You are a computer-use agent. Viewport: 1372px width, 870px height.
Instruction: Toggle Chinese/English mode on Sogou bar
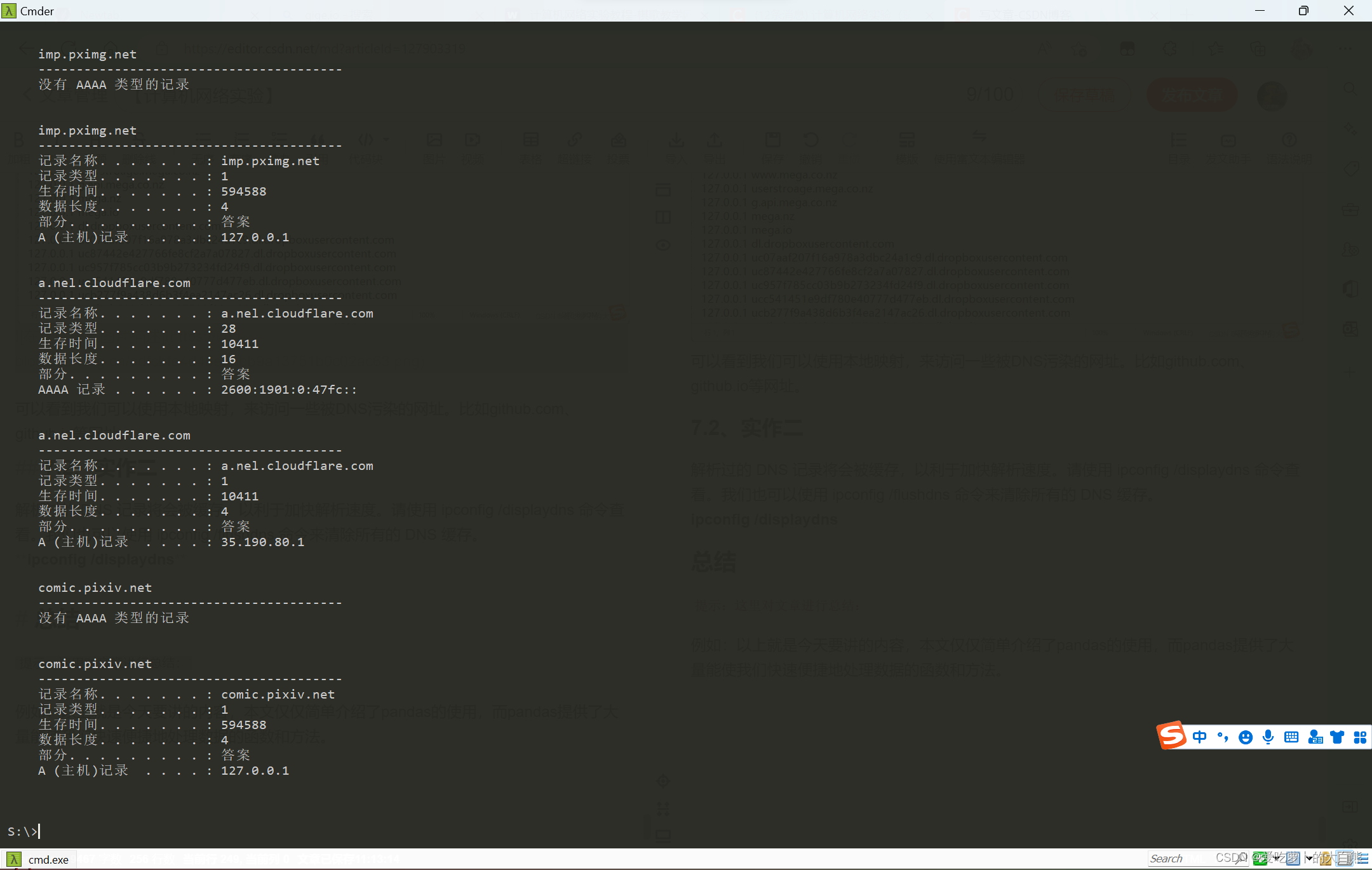tap(1200, 737)
